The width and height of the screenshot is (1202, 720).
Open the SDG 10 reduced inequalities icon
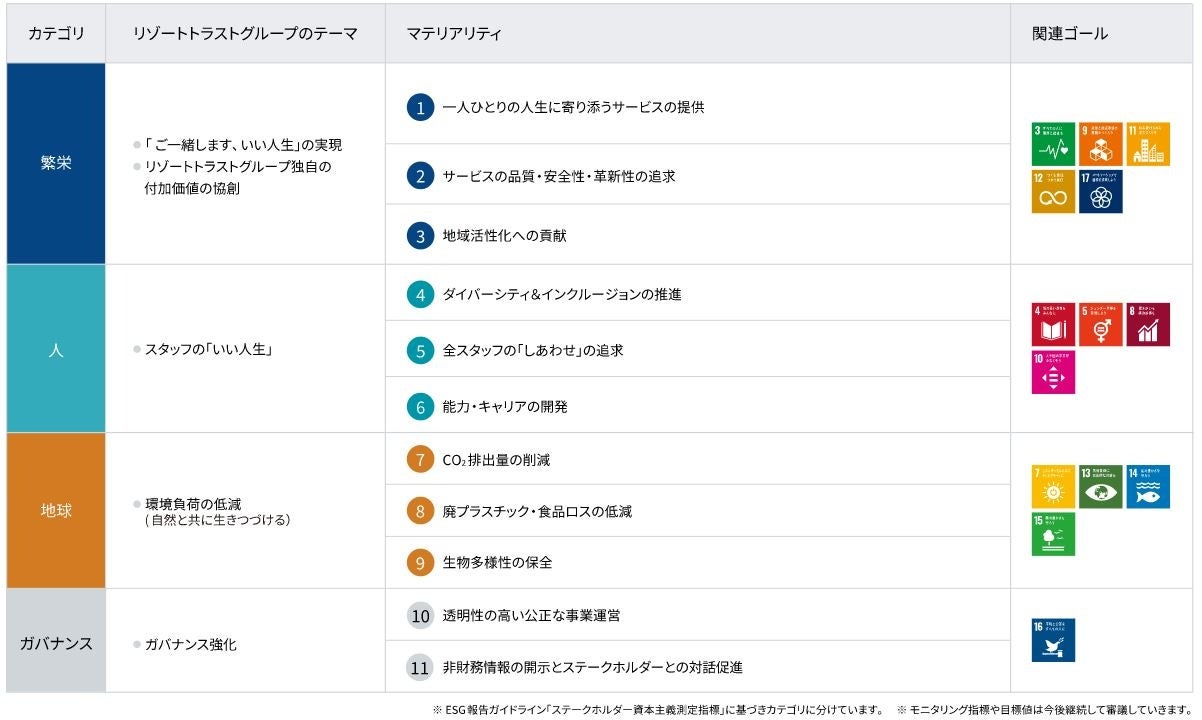click(x=1053, y=371)
